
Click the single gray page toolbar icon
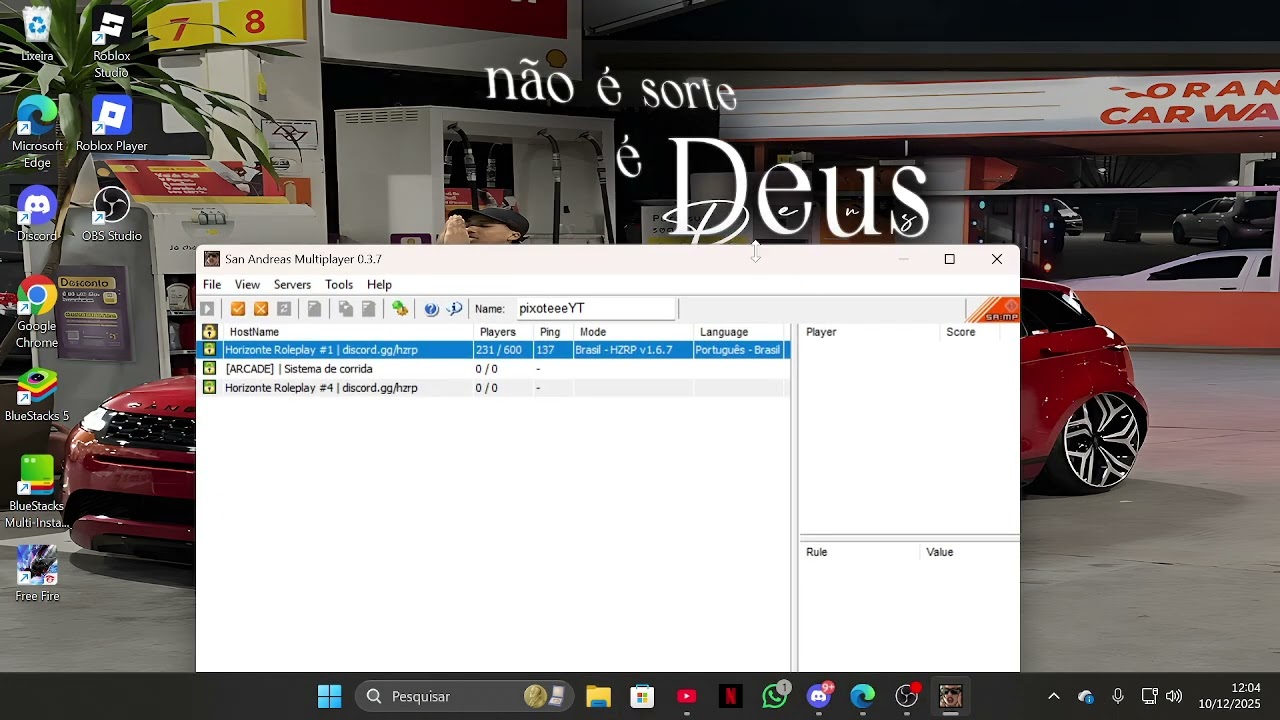[314, 309]
